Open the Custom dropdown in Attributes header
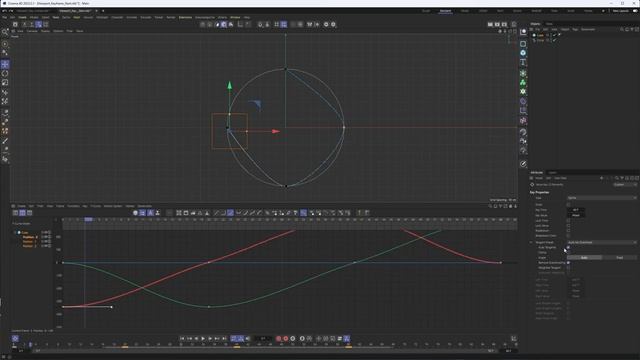The image size is (640, 360). pyautogui.click(x=625, y=184)
